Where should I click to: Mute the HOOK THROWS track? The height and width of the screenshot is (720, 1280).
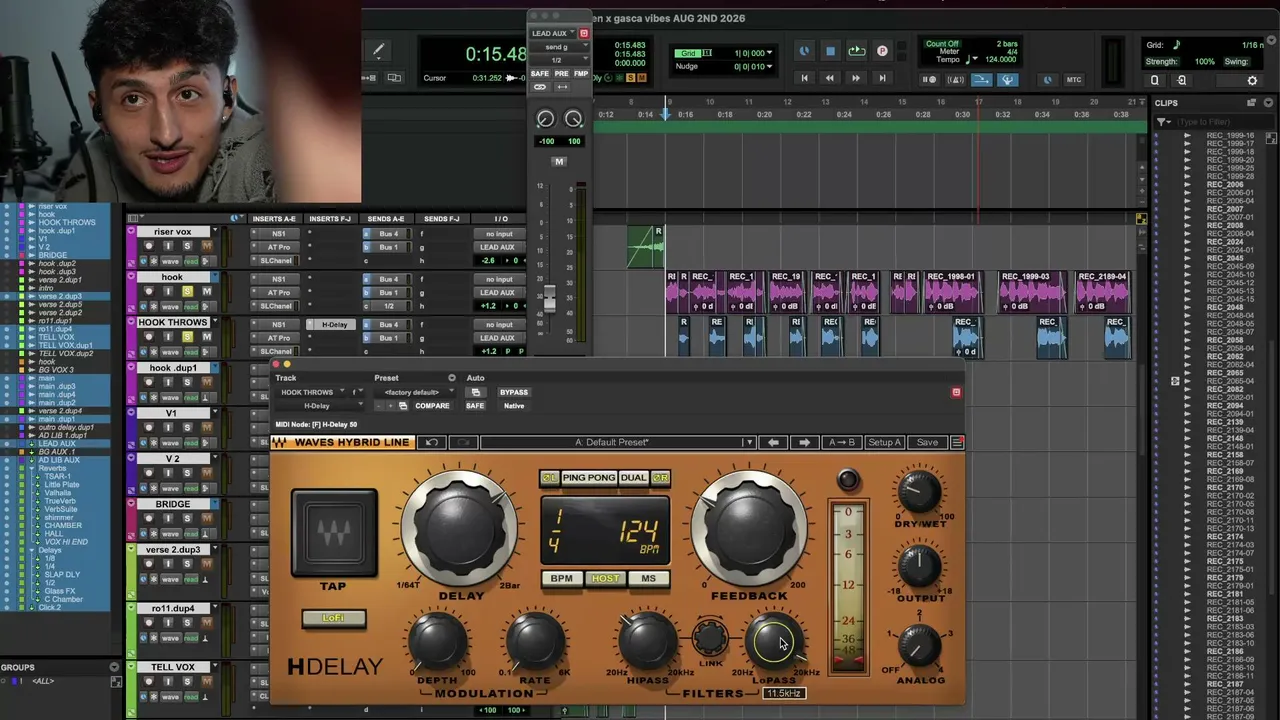click(x=206, y=337)
